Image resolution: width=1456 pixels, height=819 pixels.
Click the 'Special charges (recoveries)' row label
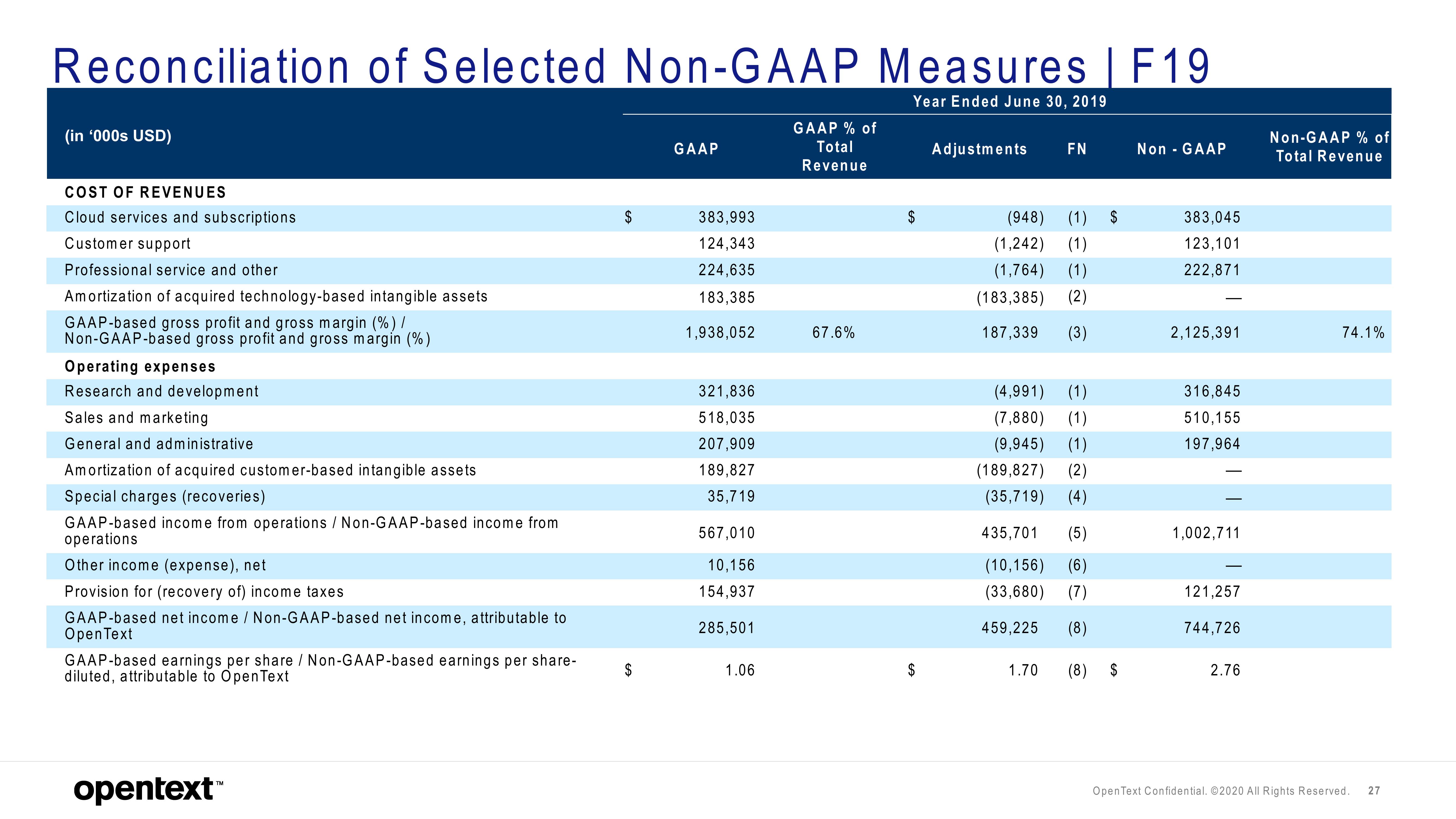point(165,497)
